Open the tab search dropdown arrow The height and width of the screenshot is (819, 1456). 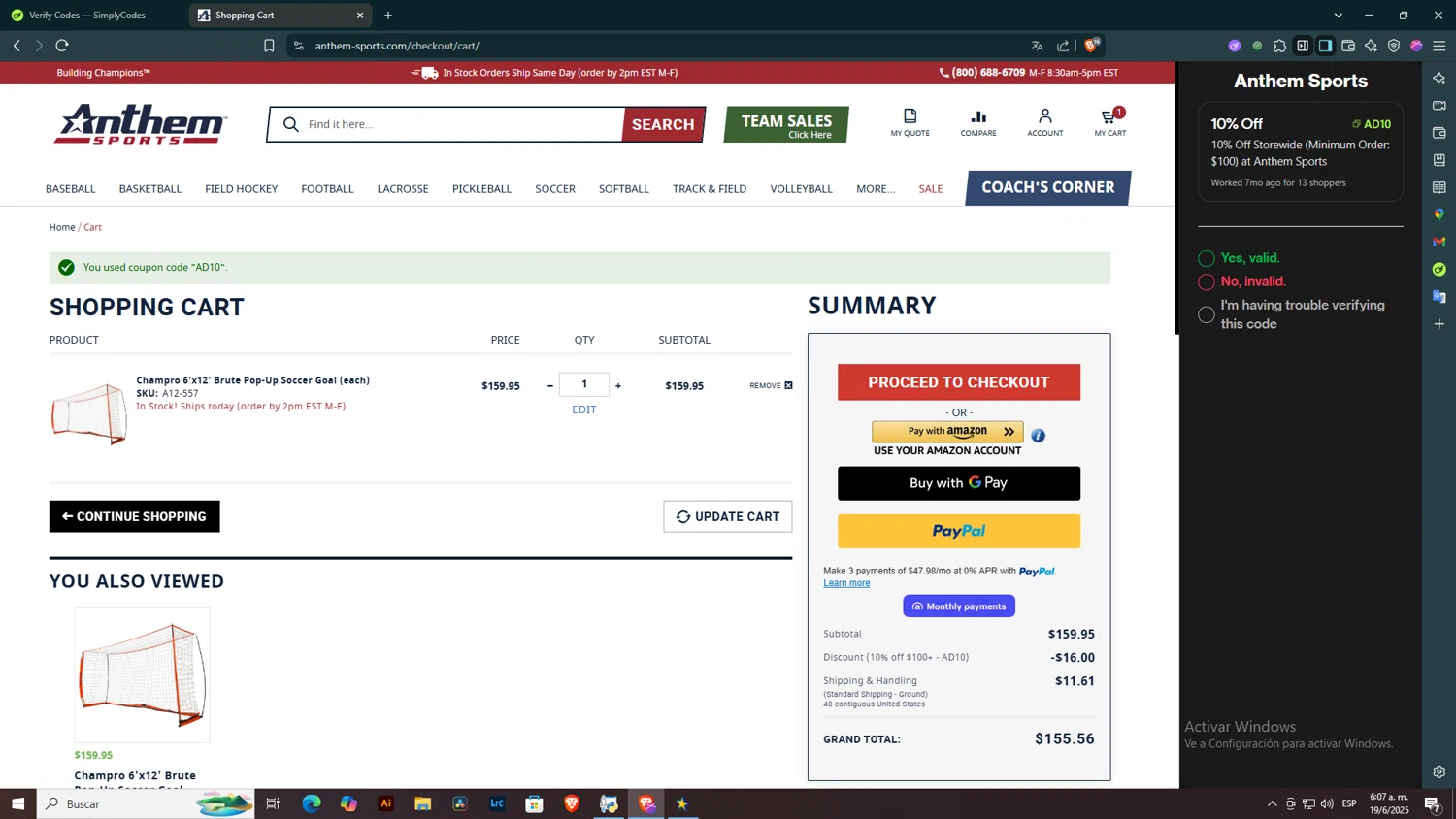(x=1338, y=16)
